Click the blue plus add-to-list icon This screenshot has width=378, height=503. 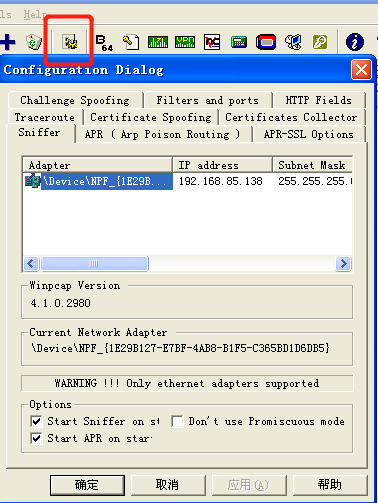coord(8,42)
